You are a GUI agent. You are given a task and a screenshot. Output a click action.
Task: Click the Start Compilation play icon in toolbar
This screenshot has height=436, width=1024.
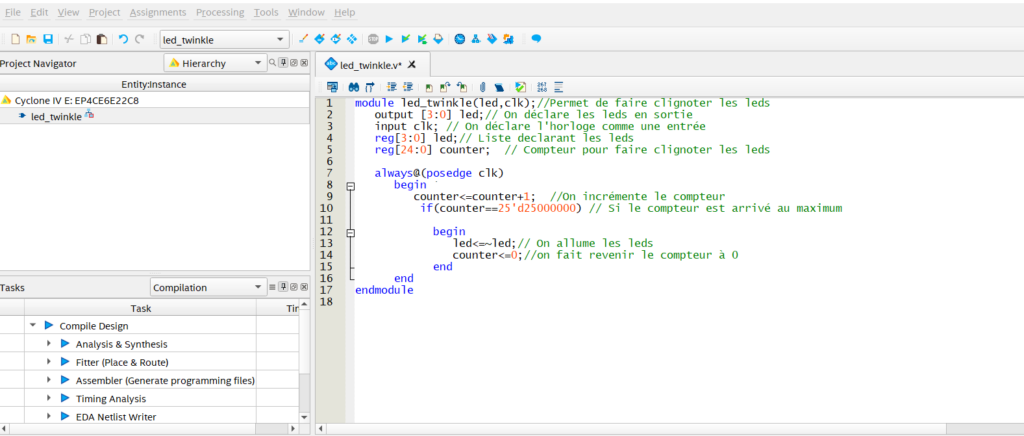tap(389, 39)
